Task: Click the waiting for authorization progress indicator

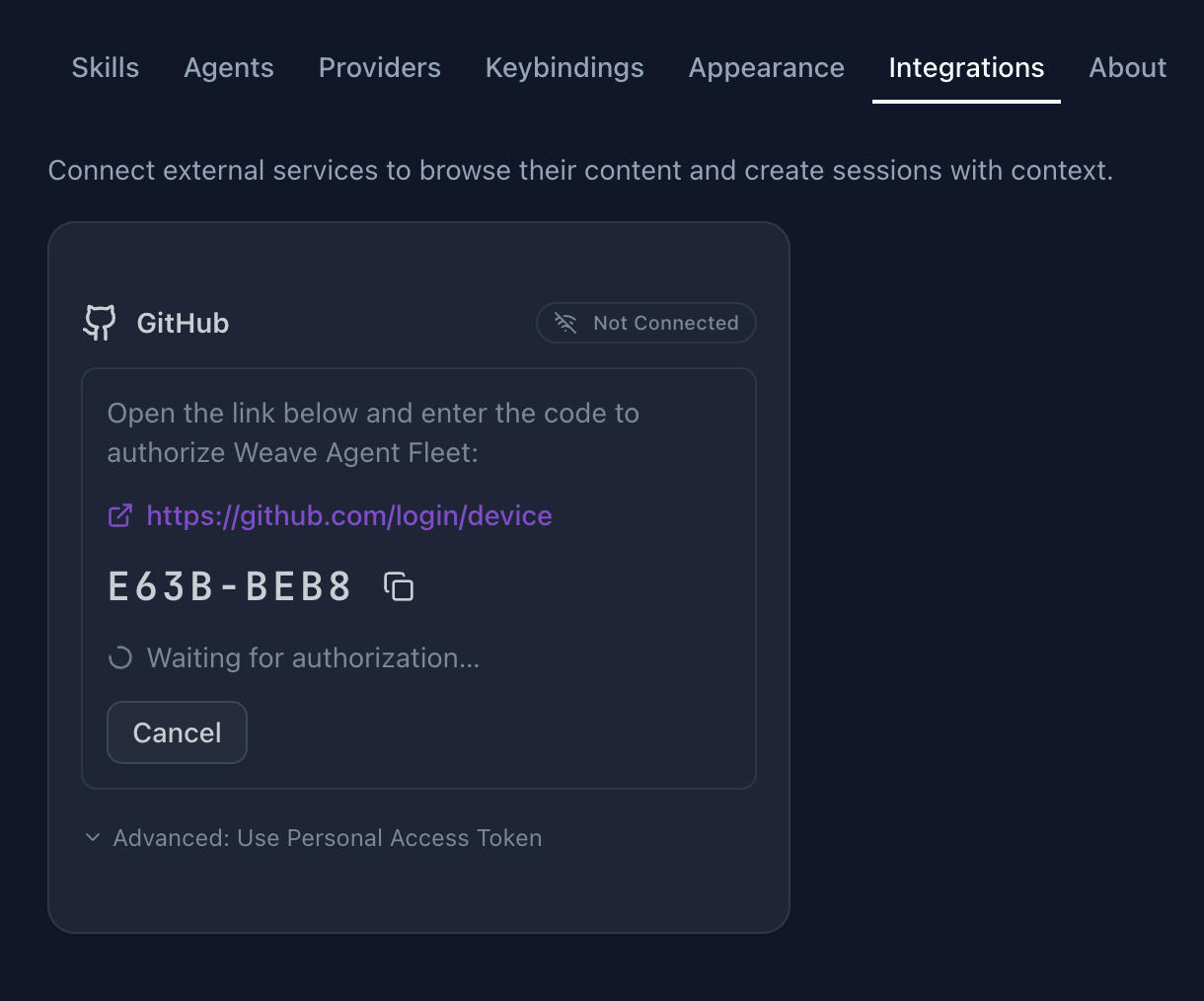Action: pos(119,656)
